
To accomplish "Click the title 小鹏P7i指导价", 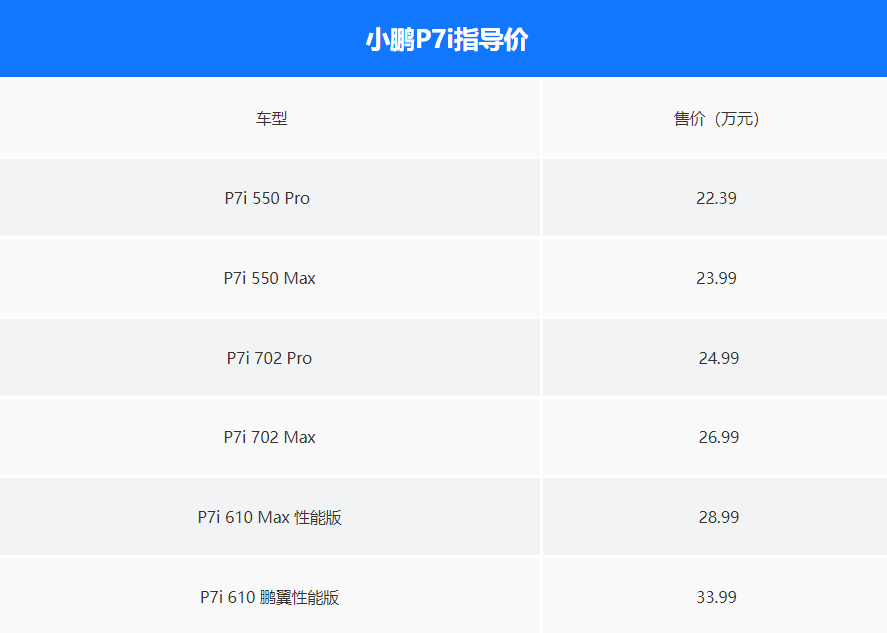I will coord(446,40).
